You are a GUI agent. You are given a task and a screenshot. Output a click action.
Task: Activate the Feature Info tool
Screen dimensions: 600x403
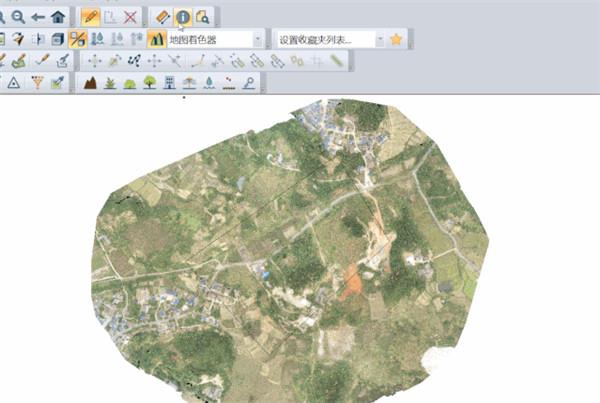[183, 17]
